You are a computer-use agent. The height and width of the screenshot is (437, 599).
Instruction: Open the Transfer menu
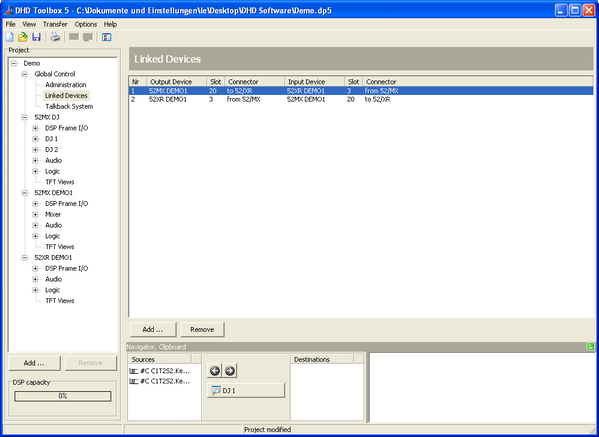click(55, 24)
